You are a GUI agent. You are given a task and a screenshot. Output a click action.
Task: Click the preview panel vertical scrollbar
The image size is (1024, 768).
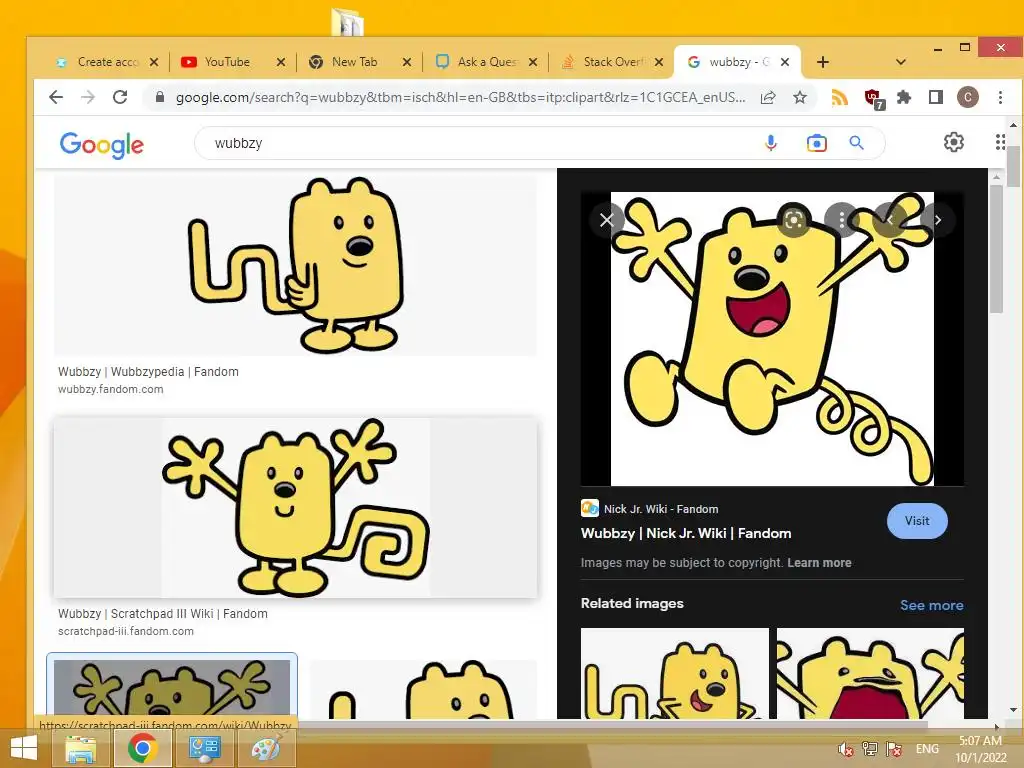995,248
